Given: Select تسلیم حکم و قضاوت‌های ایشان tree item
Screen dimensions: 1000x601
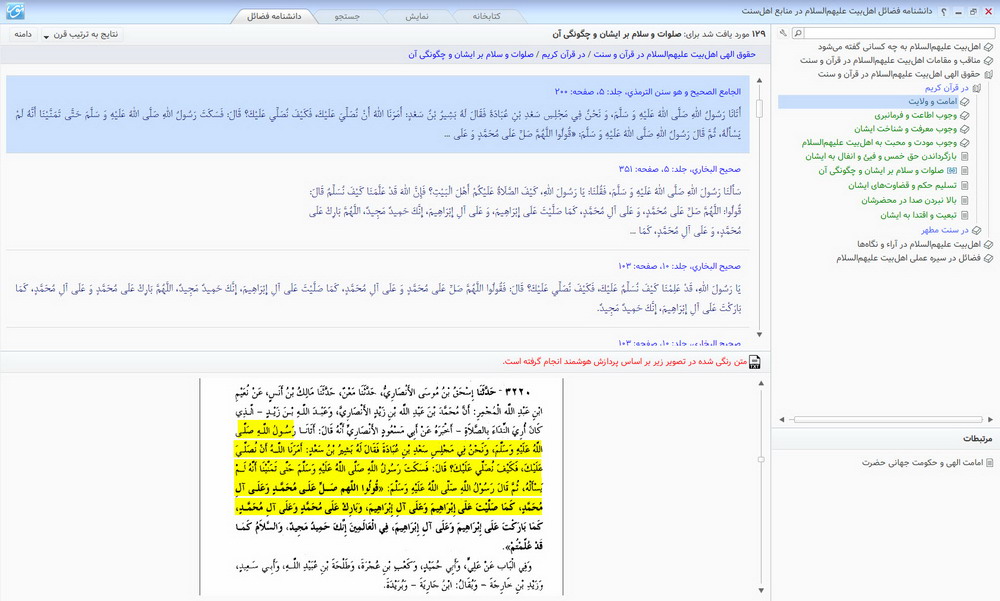Looking at the screenshot, I should click(x=902, y=186).
